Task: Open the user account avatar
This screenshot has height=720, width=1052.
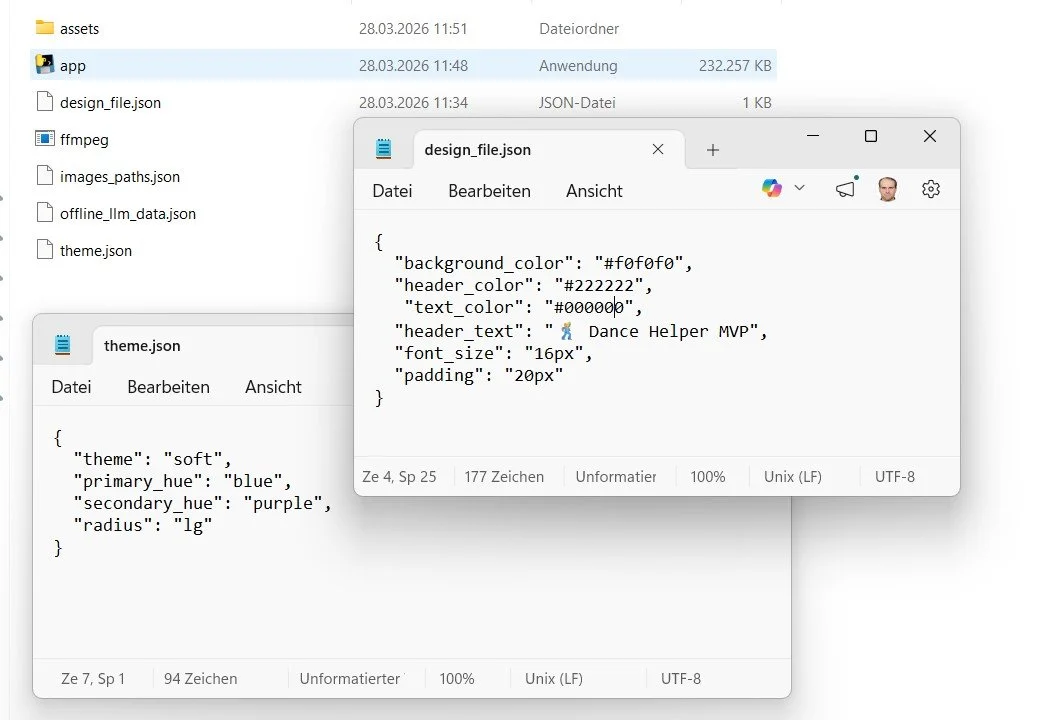Action: [x=887, y=188]
